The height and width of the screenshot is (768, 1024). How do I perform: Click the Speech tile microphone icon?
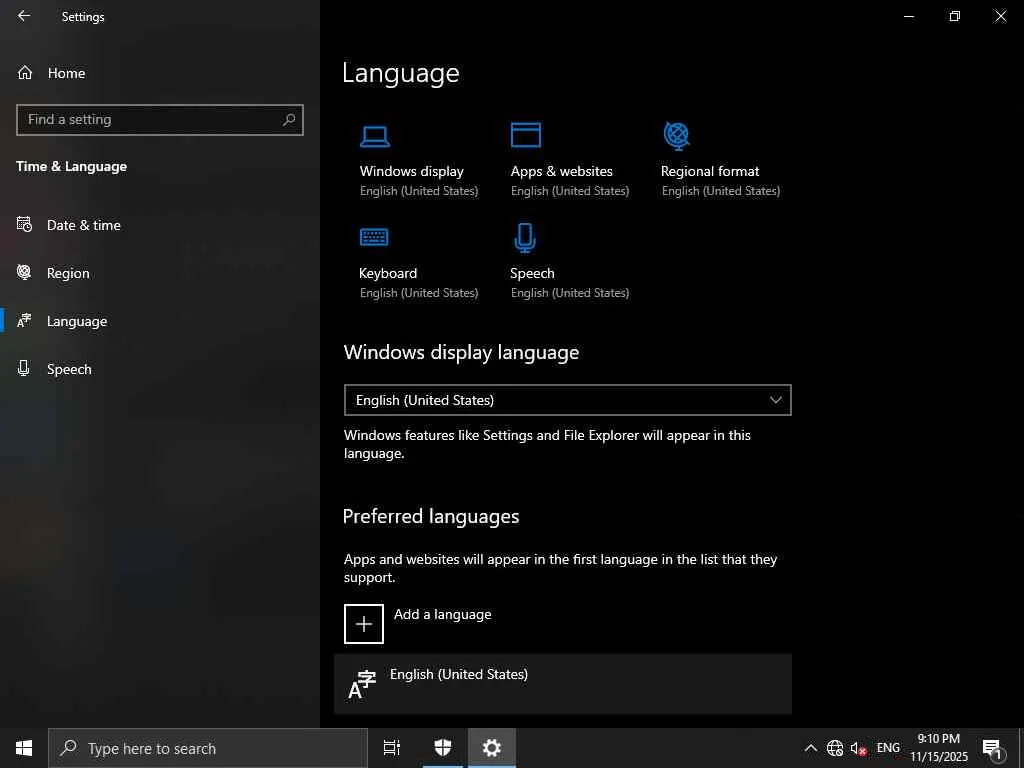point(525,238)
